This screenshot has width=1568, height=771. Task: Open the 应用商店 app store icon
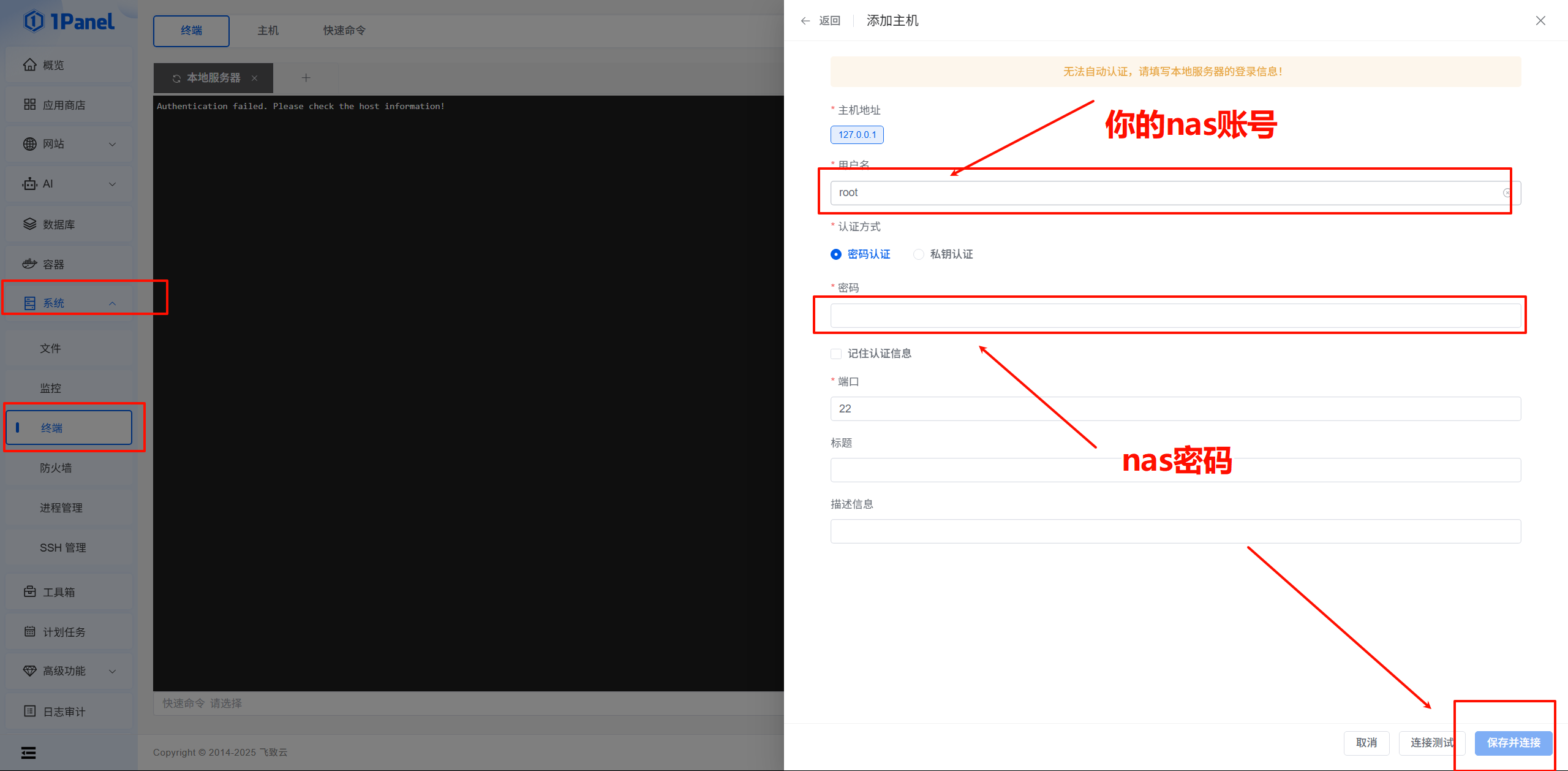pyautogui.click(x=29, y=105)
